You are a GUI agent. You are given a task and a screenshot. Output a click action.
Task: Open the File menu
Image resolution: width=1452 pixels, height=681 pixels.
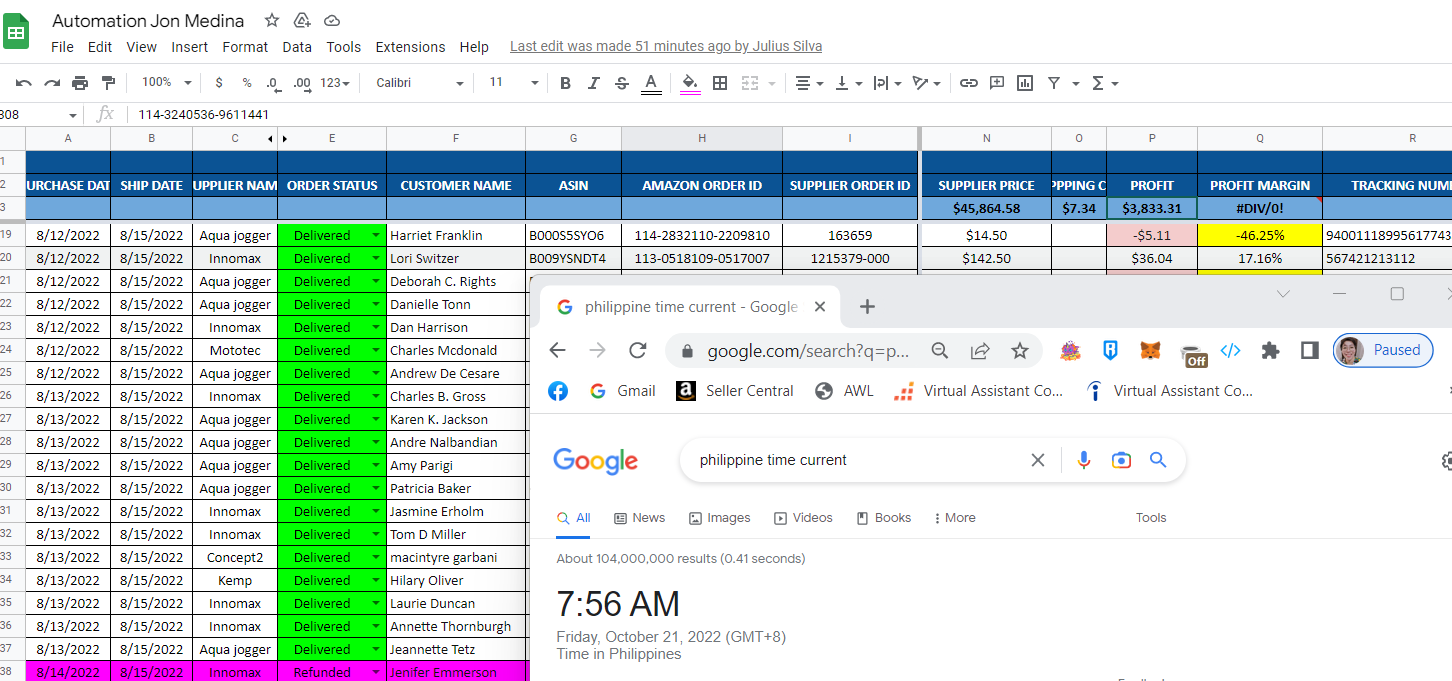(x=62, y=47)
